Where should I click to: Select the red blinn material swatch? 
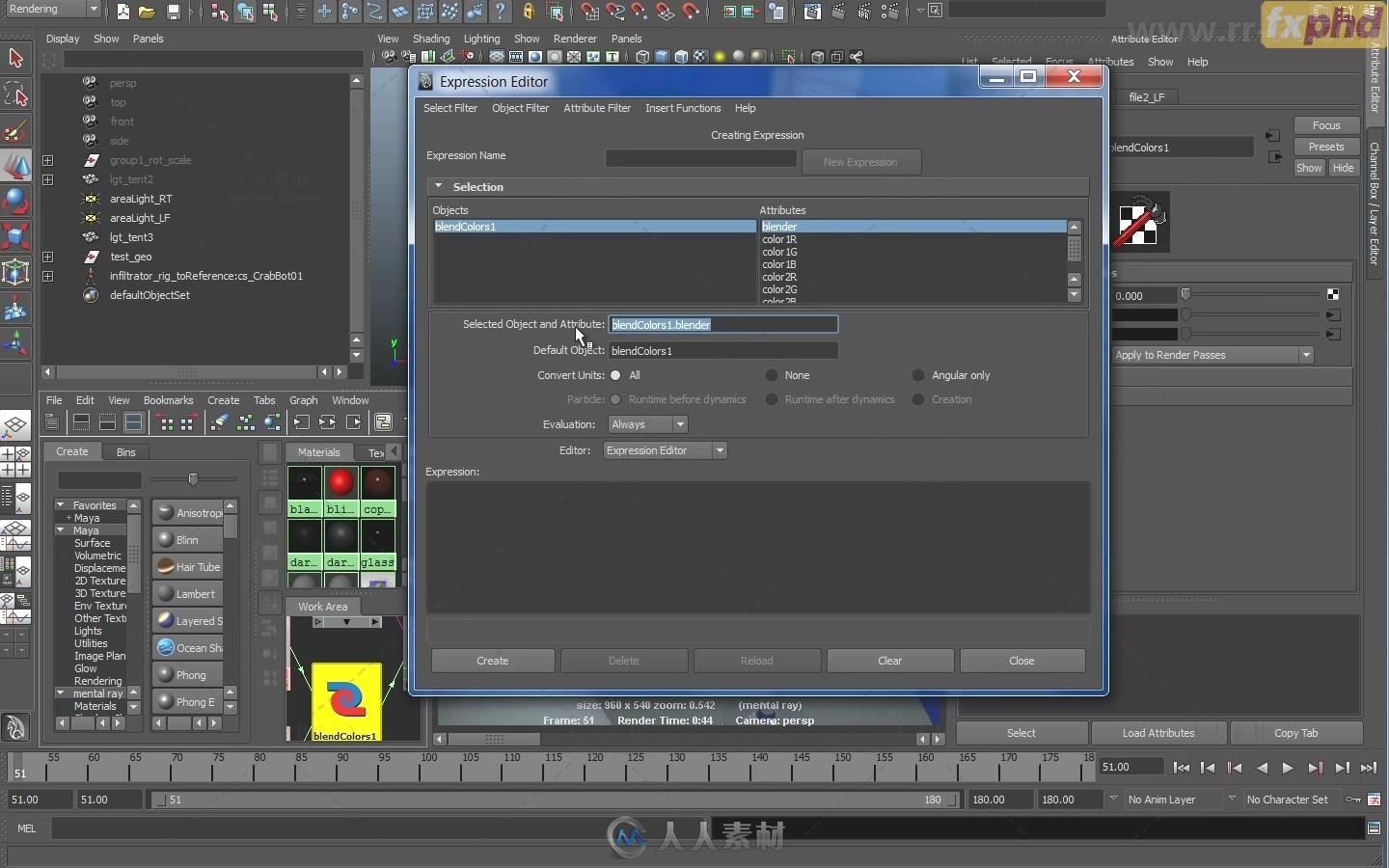point(340,482)
